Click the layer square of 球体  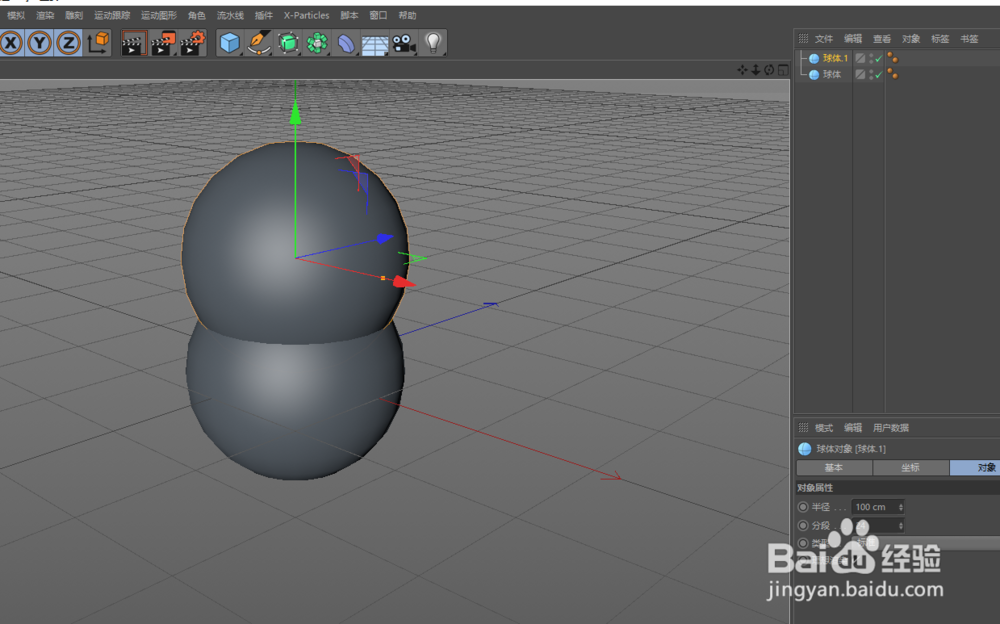pos(860,75)
